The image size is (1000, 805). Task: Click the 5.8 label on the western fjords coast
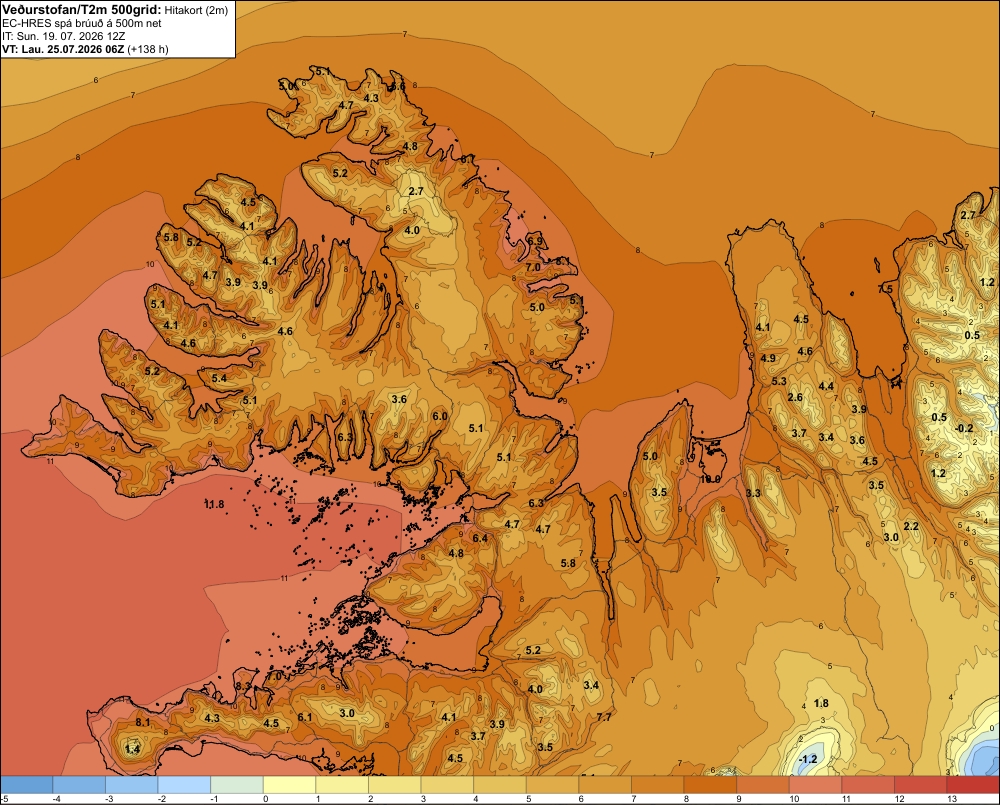(171, 237)
